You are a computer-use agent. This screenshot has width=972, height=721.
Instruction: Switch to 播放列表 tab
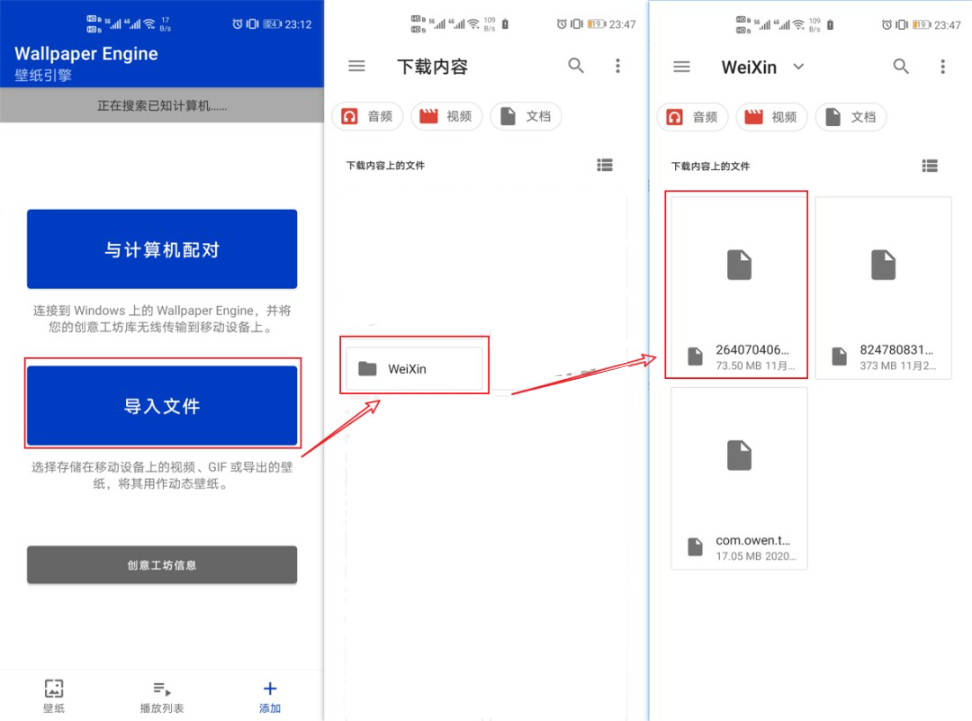pyautogui.click(x=161, y=696)
